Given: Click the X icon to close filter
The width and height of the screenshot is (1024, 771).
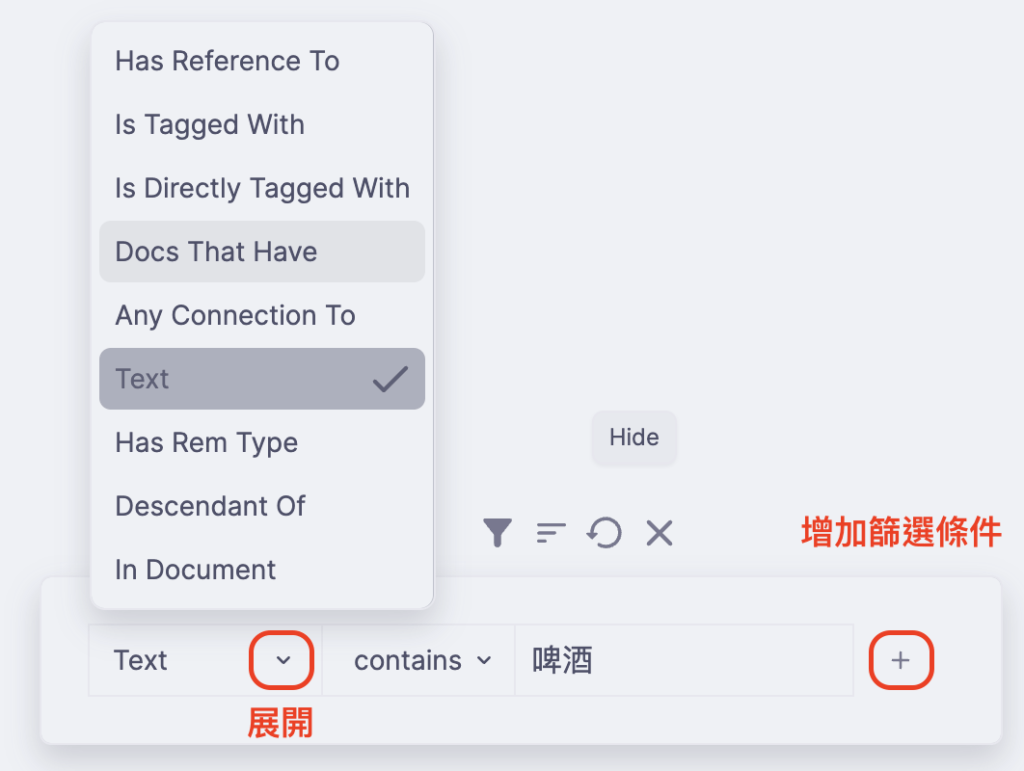Looking at the screenshot, I should point(659,533).
